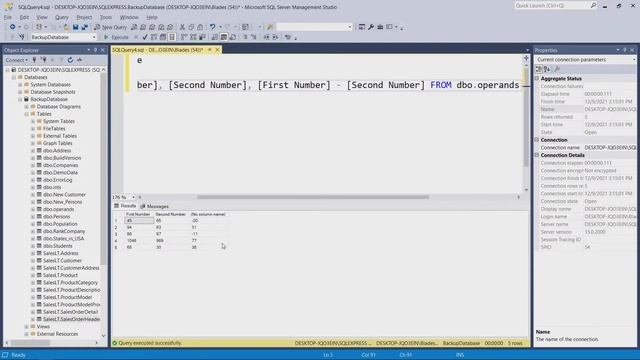Collapse the Aggregate Status section
The width and height of the screenshot is (640, 360).
[537, 78]
